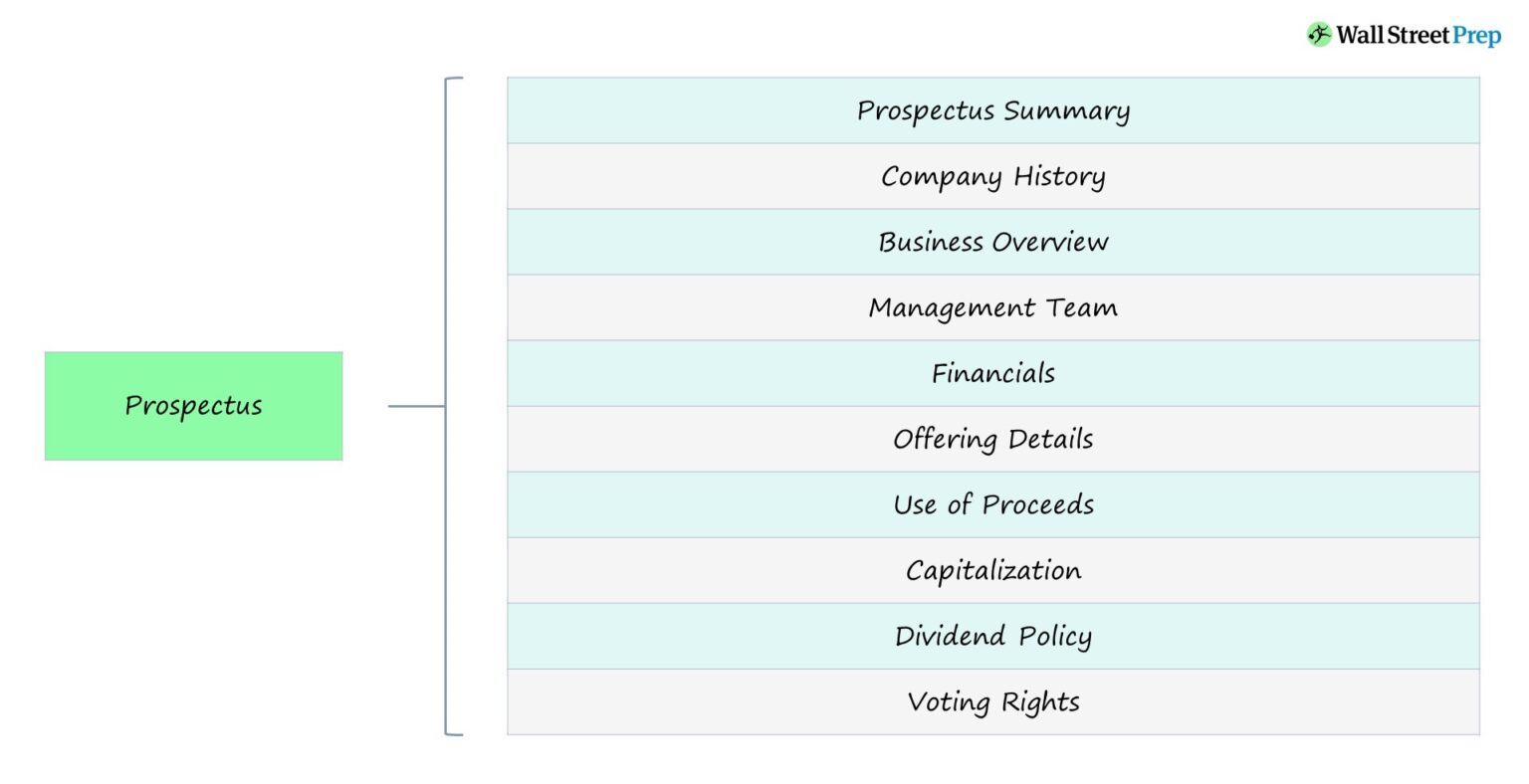1529x784 pixels.
Task: Click the word "Company" in the second row
Action: 941,177
